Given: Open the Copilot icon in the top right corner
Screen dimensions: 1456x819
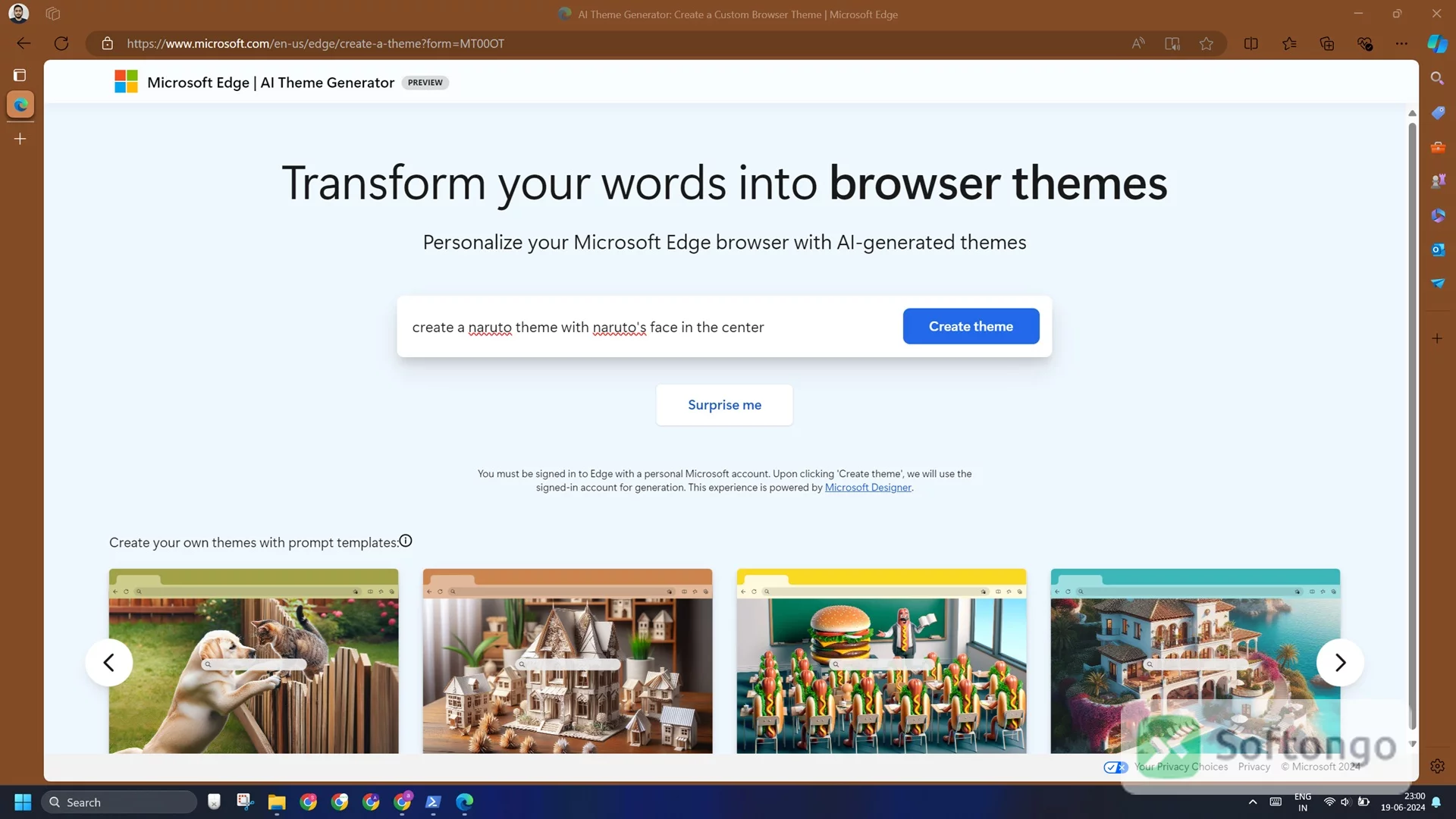Looking at the screenshot, I should (1437, 43).
